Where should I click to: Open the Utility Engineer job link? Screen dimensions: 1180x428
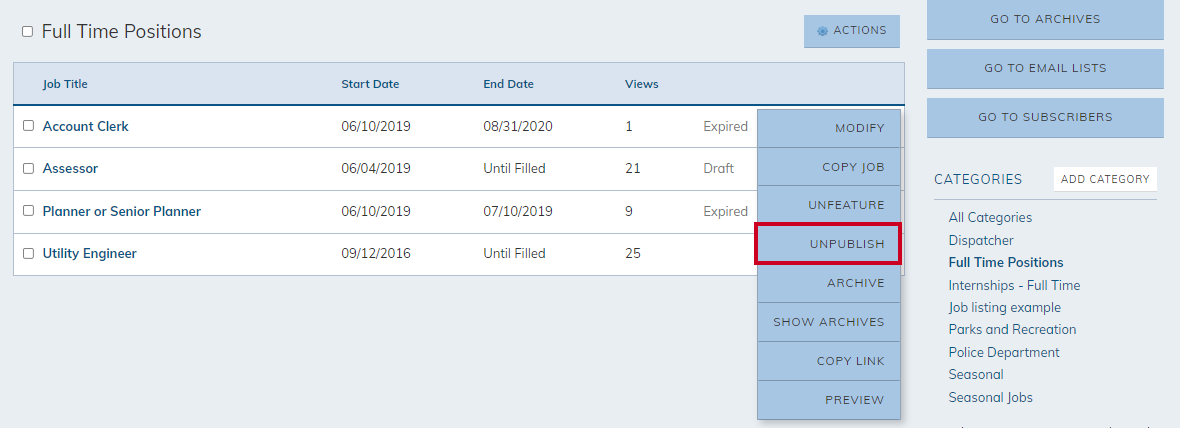pos(90,253)
